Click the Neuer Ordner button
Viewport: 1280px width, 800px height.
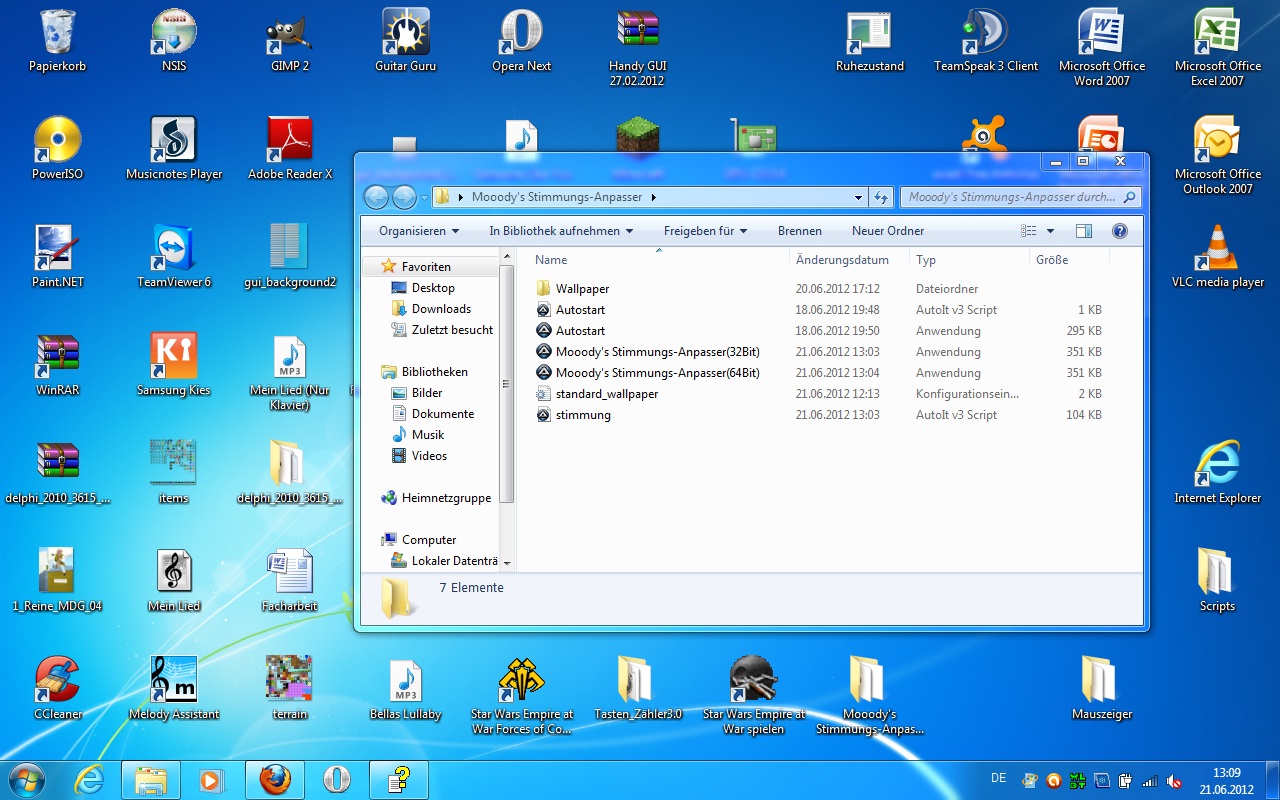coord(888,231)
